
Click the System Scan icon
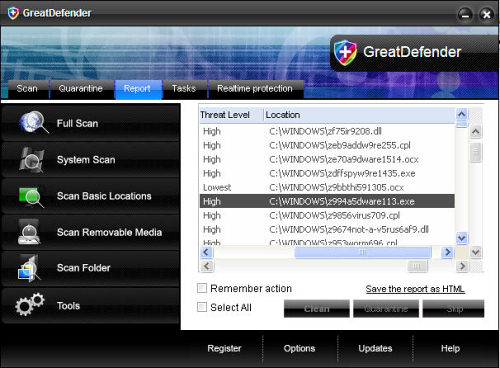point(32,160)
